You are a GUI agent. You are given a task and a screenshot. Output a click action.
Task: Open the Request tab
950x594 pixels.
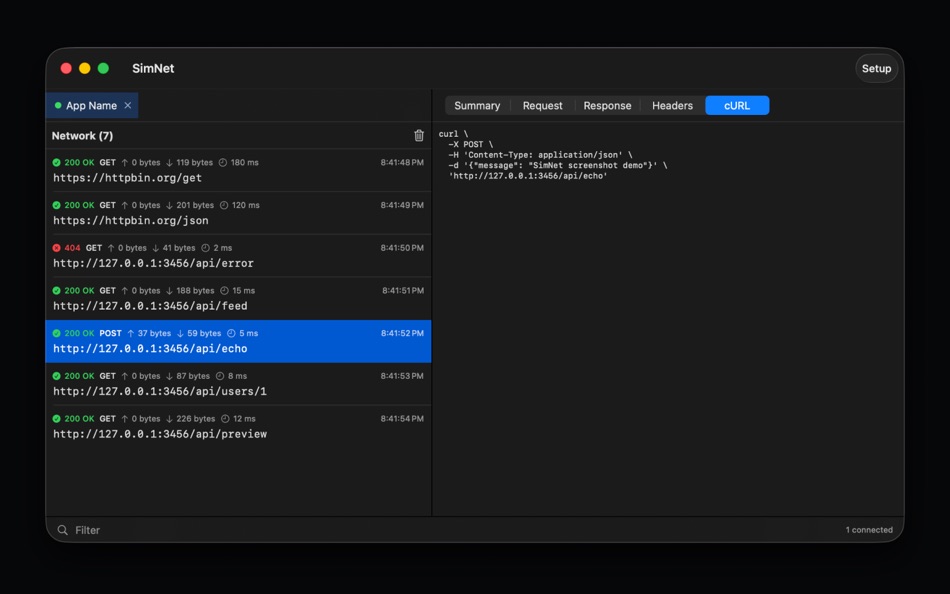click(542, 105)
